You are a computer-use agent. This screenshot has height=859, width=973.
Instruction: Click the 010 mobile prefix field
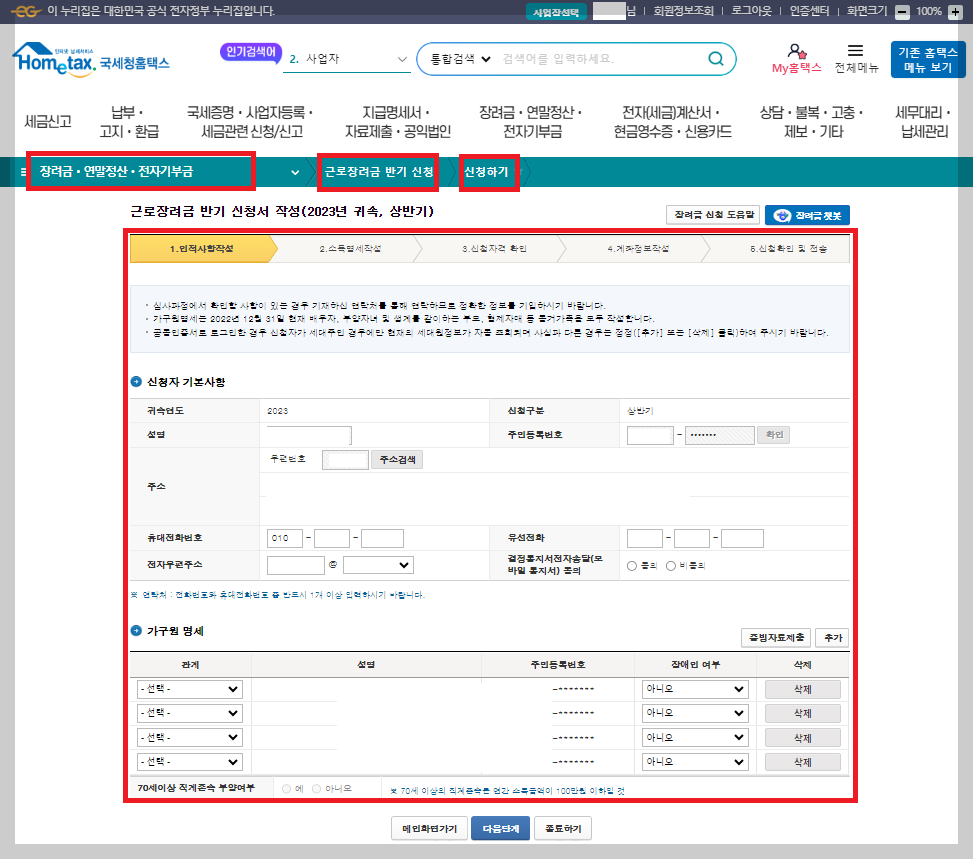tap(285, 538)
